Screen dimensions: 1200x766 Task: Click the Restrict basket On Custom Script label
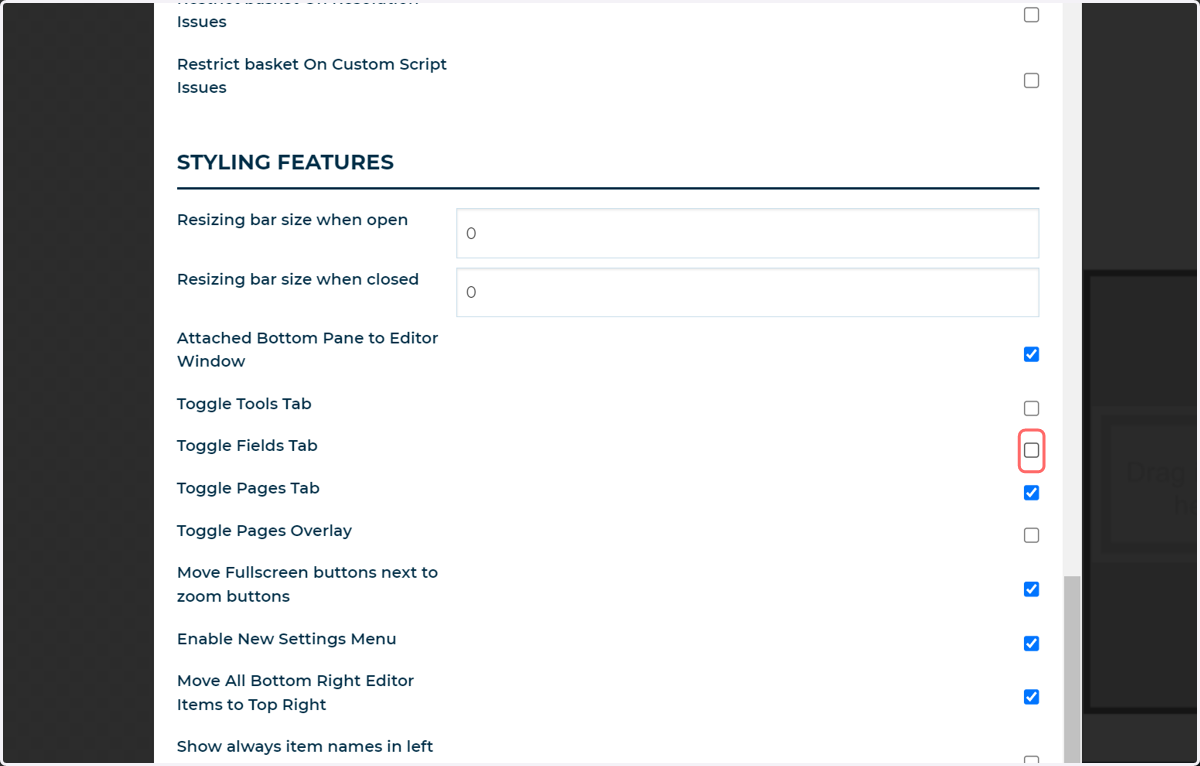(x=312, y=76)
